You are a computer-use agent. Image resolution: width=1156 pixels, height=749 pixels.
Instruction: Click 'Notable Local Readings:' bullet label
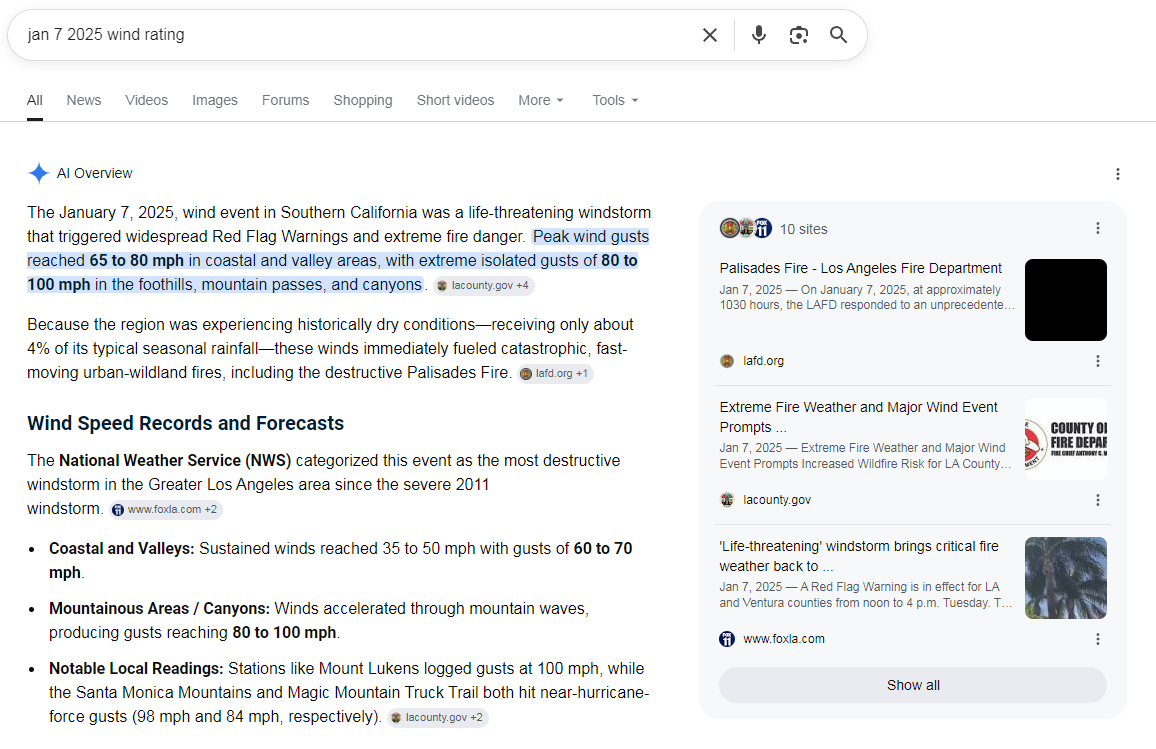(136, 669)
